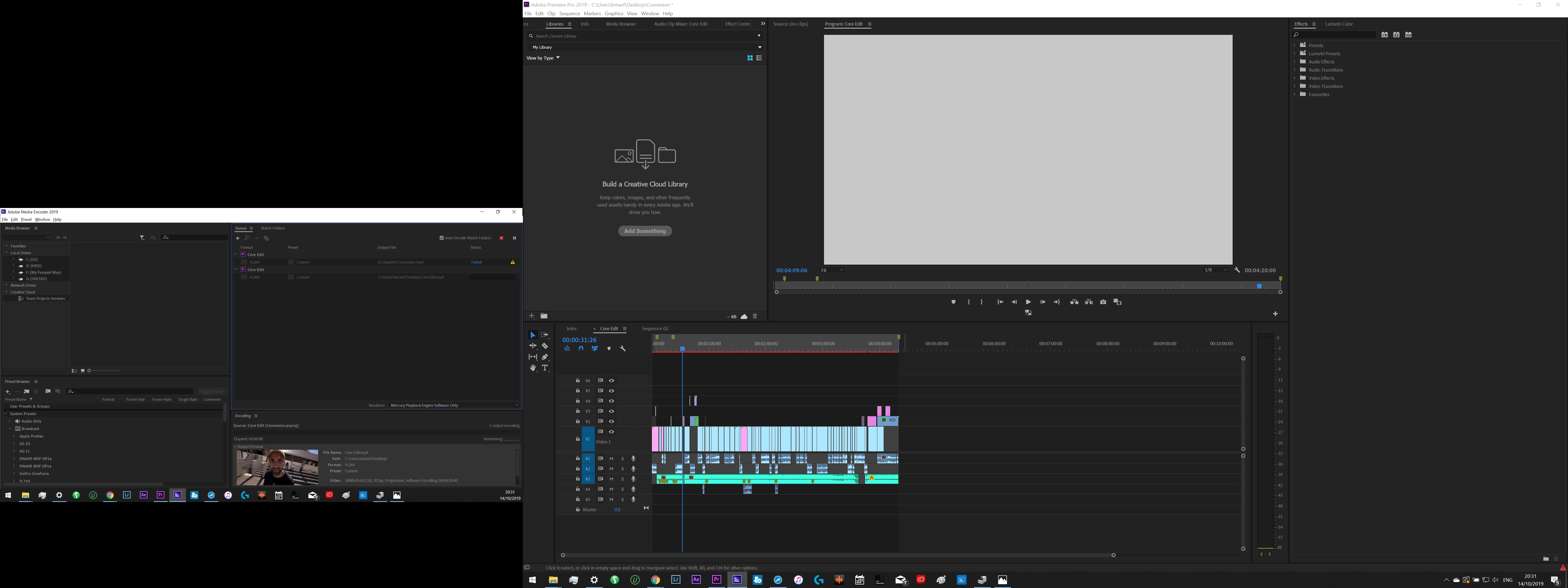Hide track V2 with eye icon

[611, 421]
